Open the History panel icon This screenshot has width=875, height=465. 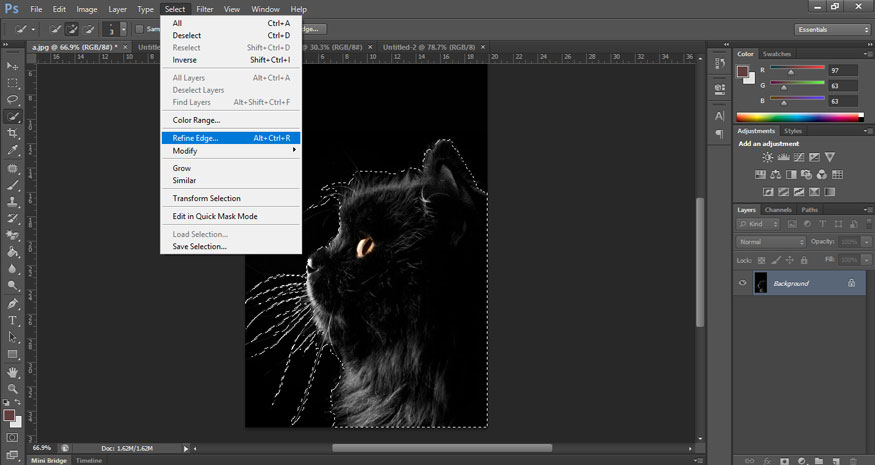[720, 64]
